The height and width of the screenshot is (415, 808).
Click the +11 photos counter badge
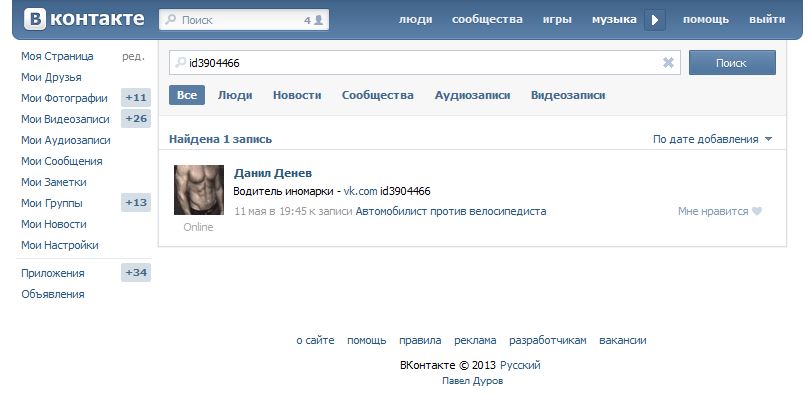pos(136,97)
